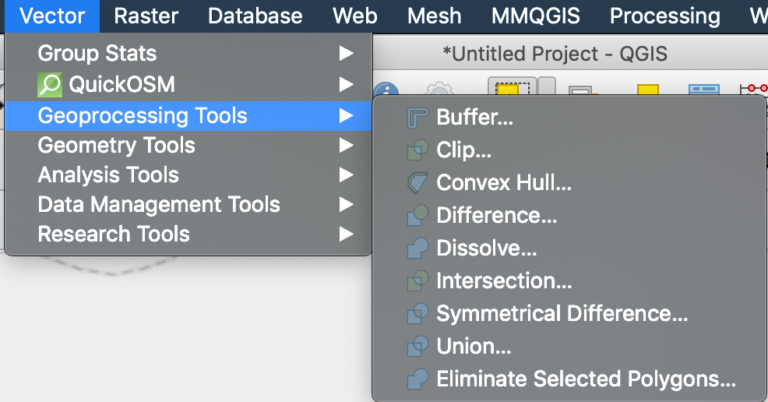The height and width of the screenshot is (402, 768).
Task: Expand the Geometry Tools submenu arrow
Action: (x=346, y=145)
